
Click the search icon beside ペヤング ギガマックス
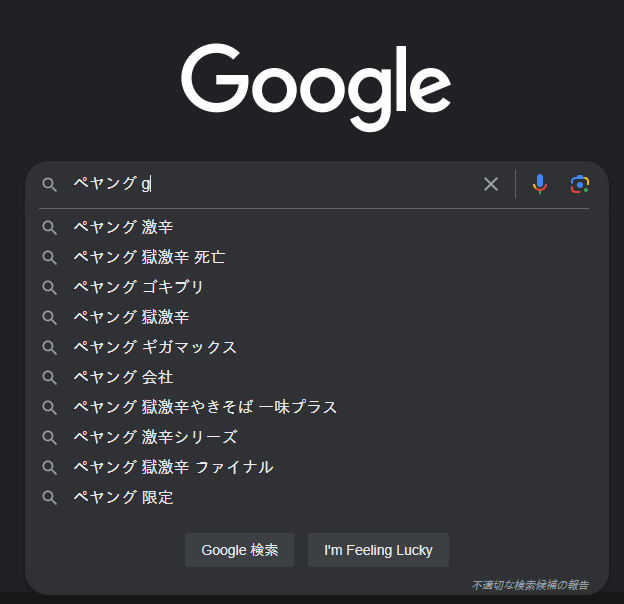pos(49,347)
